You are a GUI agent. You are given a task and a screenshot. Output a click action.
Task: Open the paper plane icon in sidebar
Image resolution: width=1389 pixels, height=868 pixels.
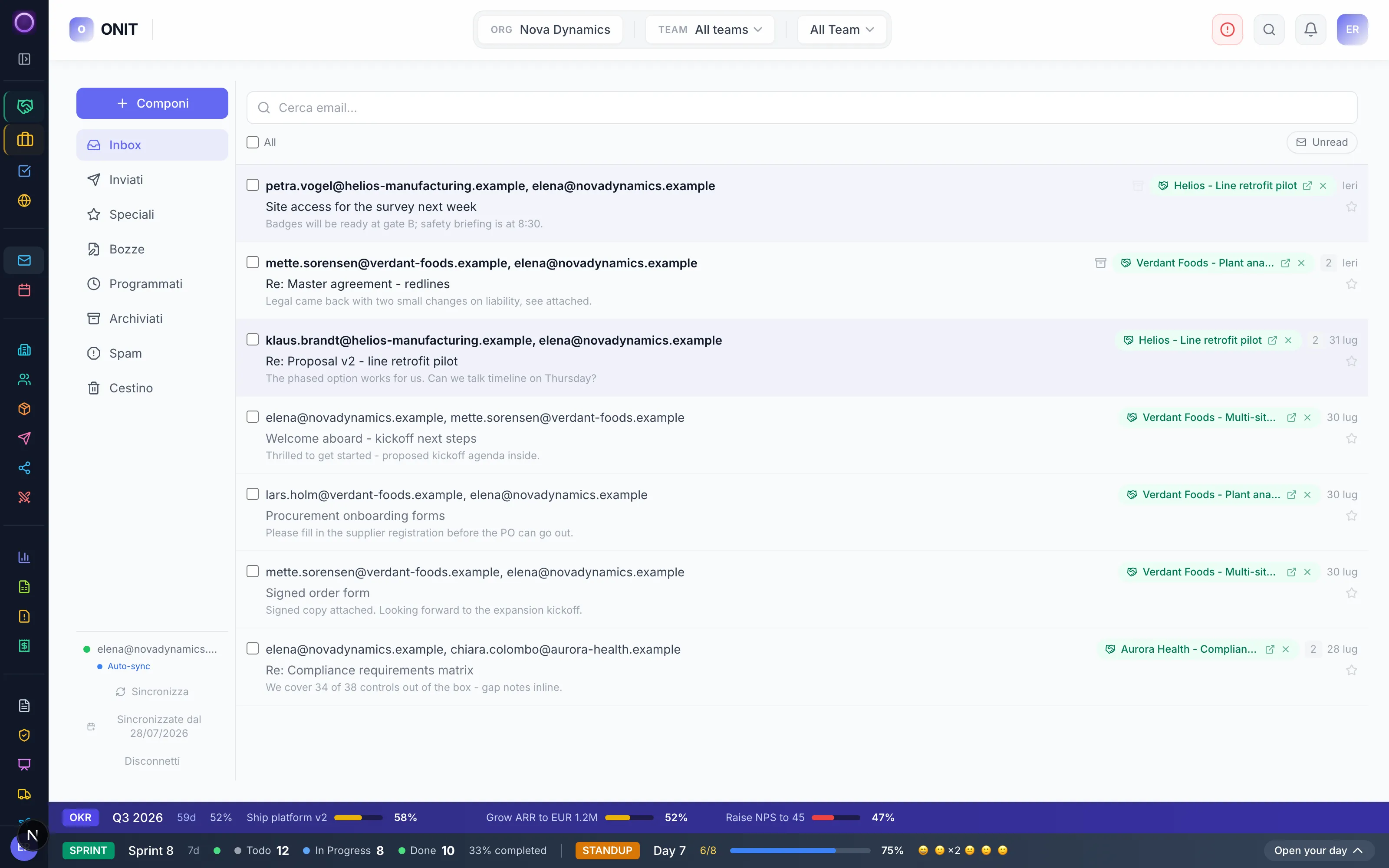pos(24,438)
